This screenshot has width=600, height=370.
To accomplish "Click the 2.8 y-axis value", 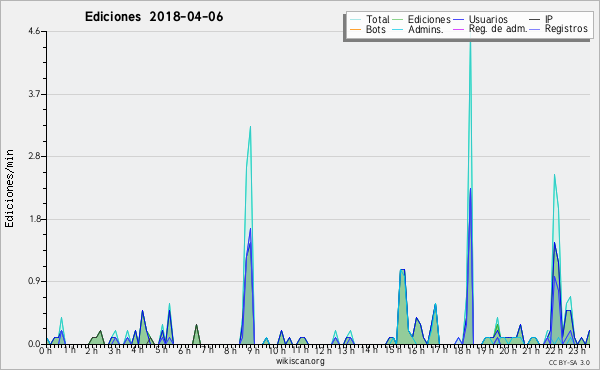I will pos(34,156).
